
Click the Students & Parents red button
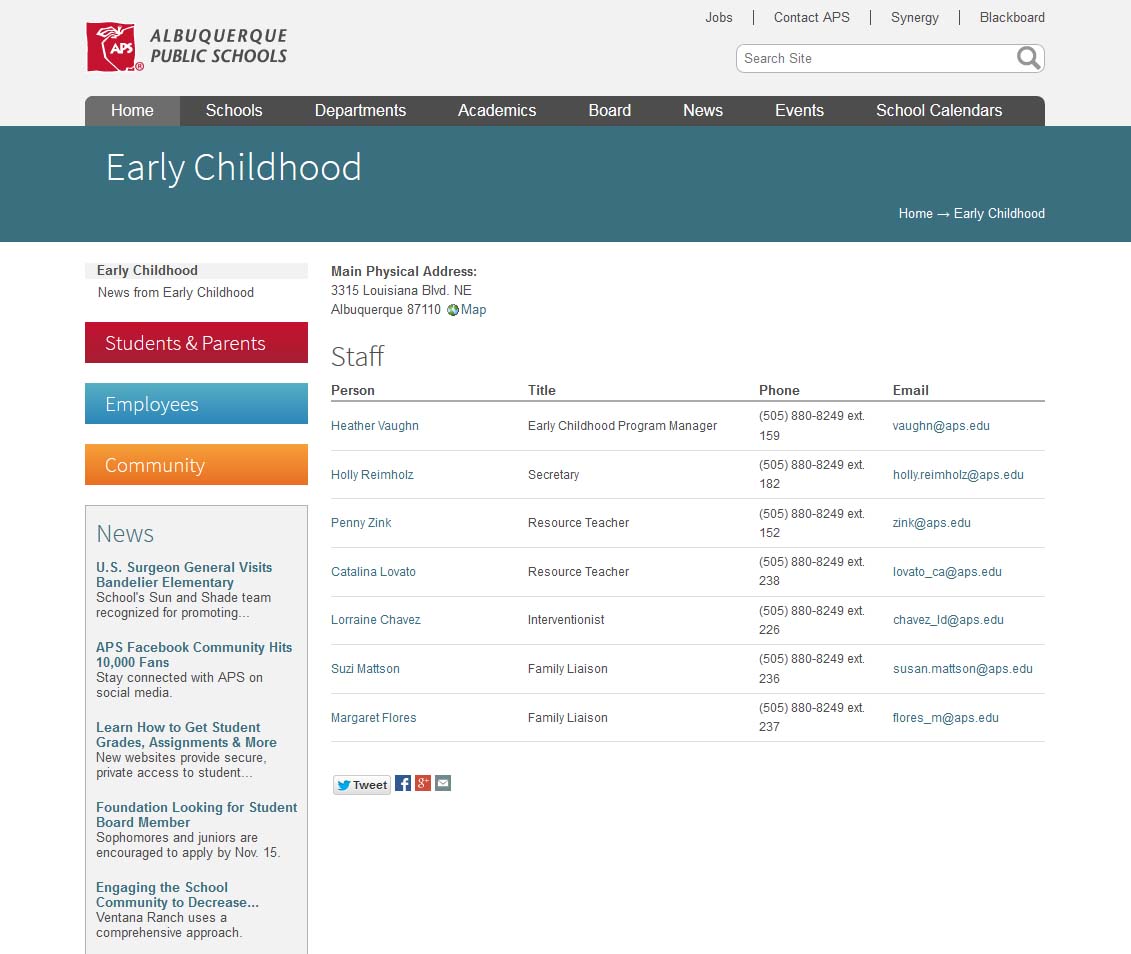(196, 343)
